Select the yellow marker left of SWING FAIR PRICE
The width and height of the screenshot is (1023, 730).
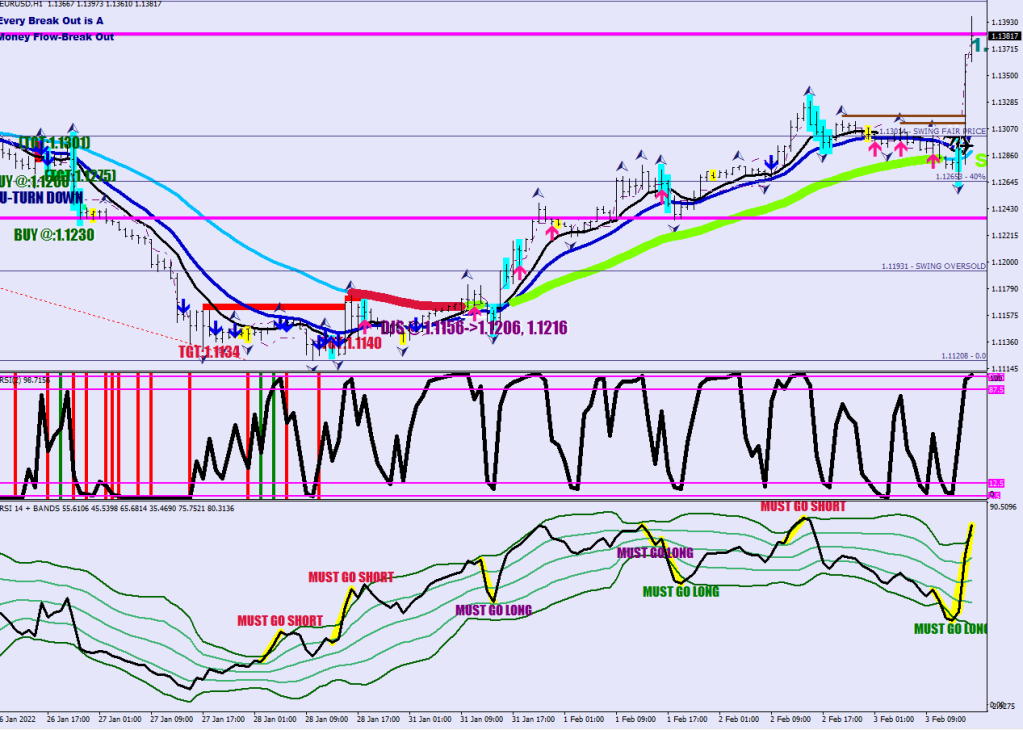coord(870,131)
